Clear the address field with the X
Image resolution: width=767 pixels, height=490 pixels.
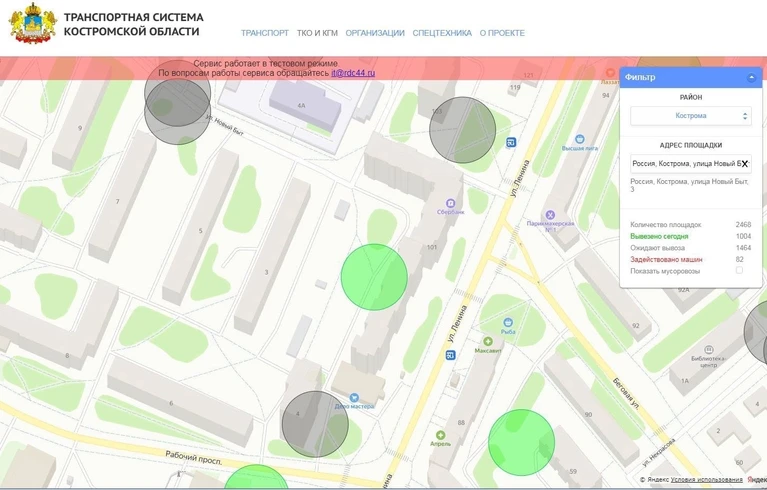tap(744, 164)
